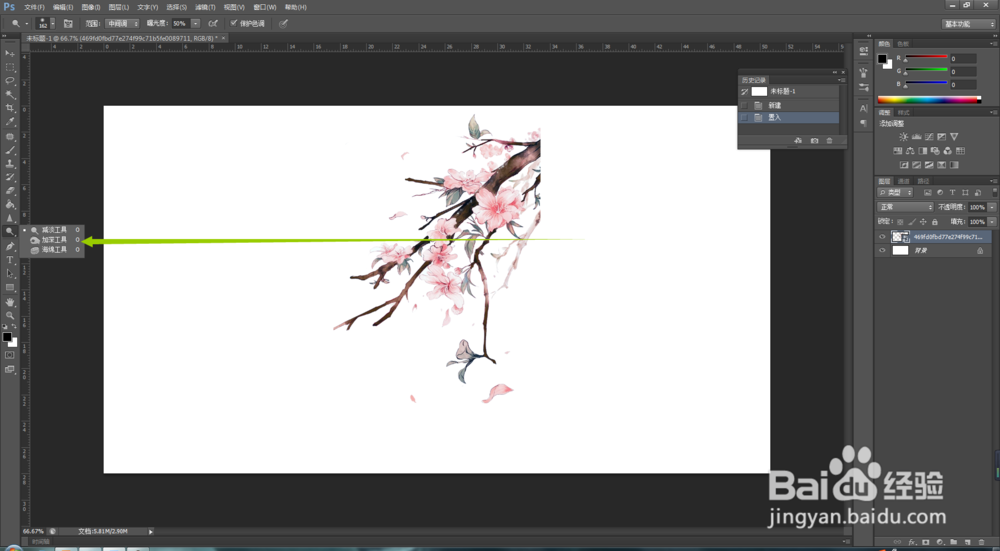Screen dimensions: 1000x551
Task: Select the Rectangular Marquee tool
Action: 10,68
